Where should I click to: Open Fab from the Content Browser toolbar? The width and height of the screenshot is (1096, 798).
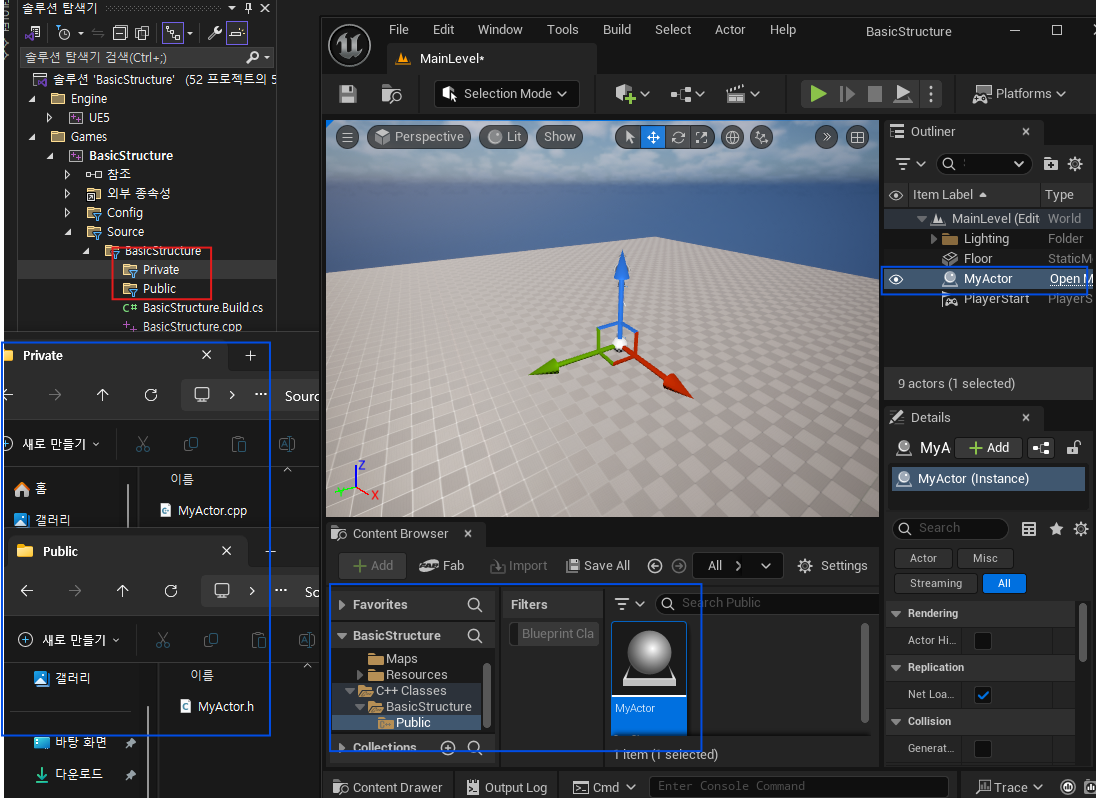pos(441,566)
